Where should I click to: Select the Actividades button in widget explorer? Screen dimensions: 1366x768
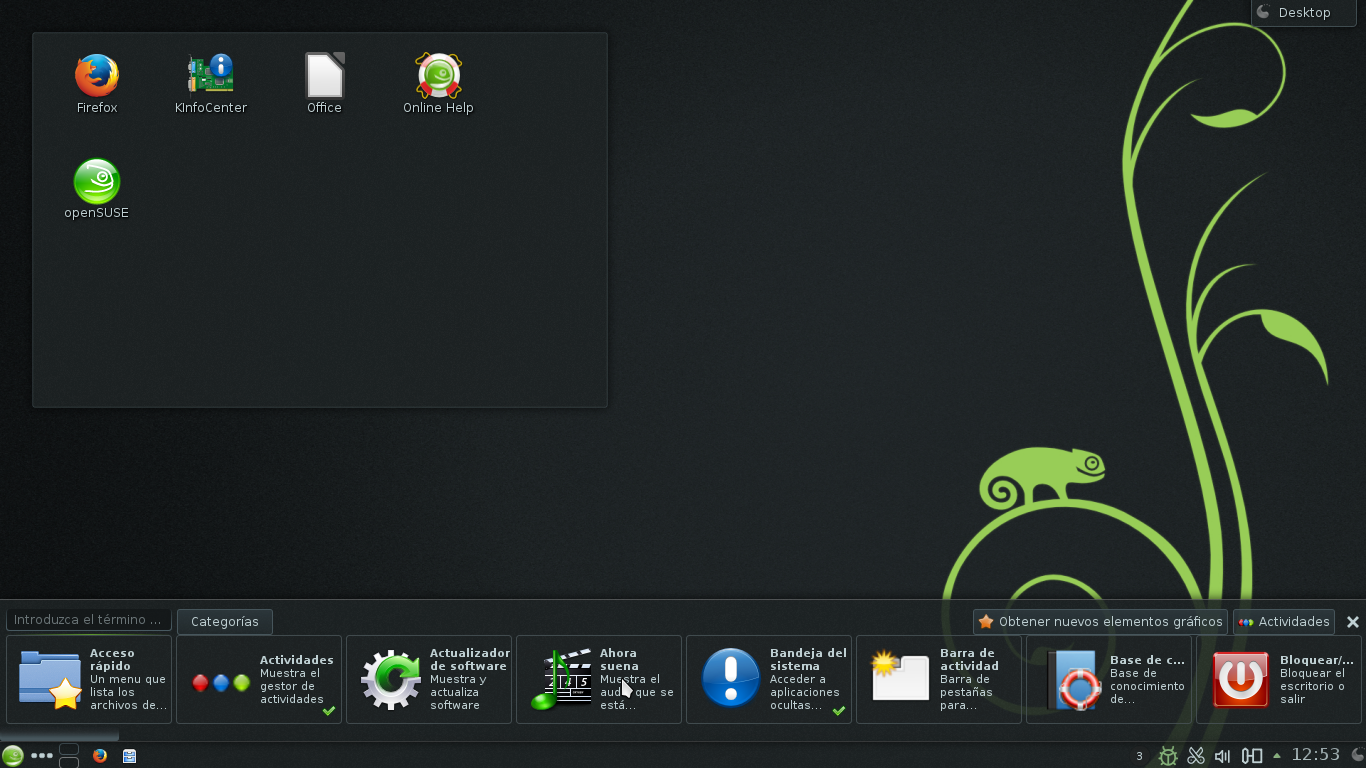coord(1284,621)
